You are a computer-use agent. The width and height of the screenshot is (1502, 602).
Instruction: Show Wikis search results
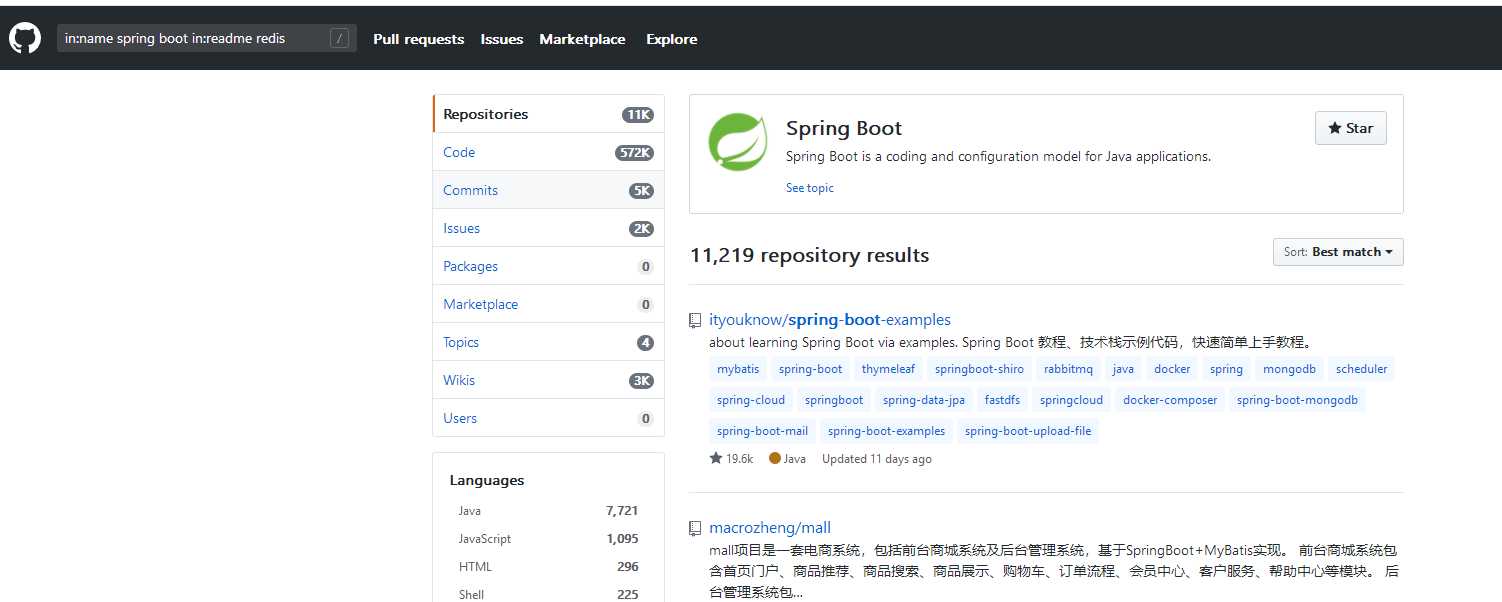pos(548,380)
